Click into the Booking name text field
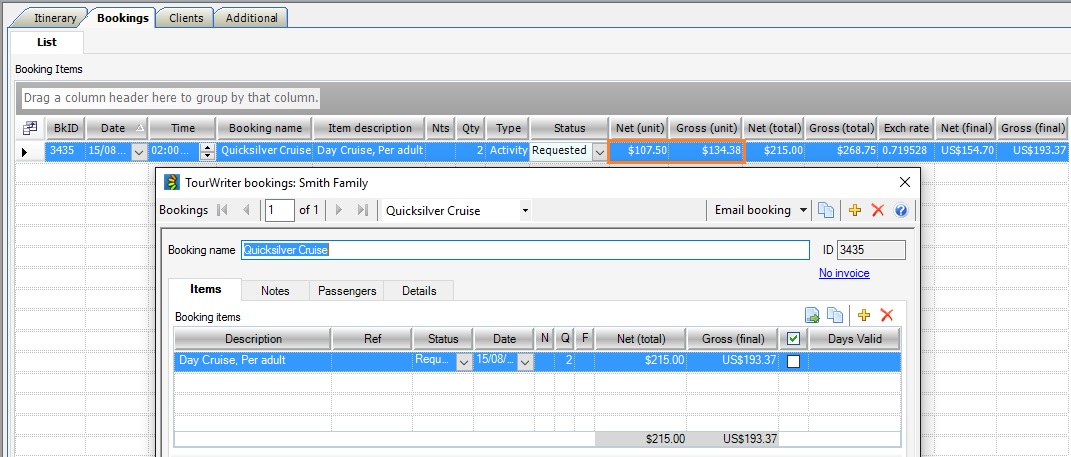Viewport: 1071px width, 457px height. (524, 250)
